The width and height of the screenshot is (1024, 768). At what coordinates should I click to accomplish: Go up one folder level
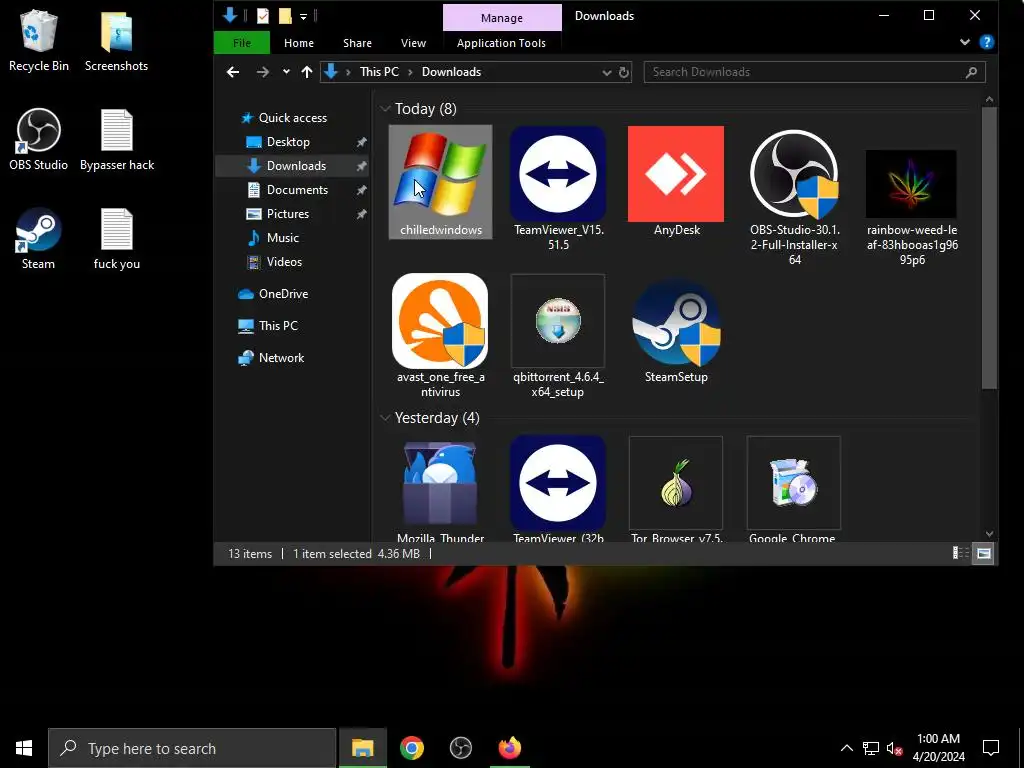(x=307, y=72)
